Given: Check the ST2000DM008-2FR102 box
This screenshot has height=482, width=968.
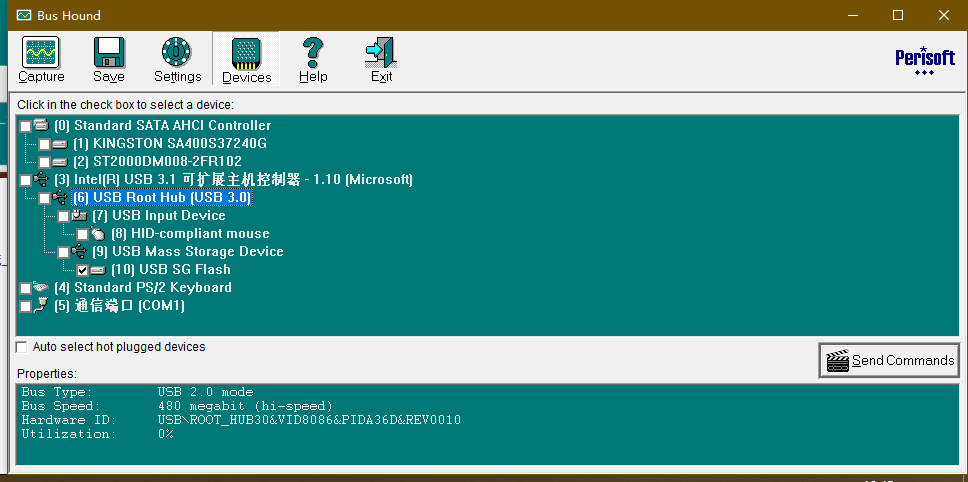Looking at the screenshot, I should 44,162.
